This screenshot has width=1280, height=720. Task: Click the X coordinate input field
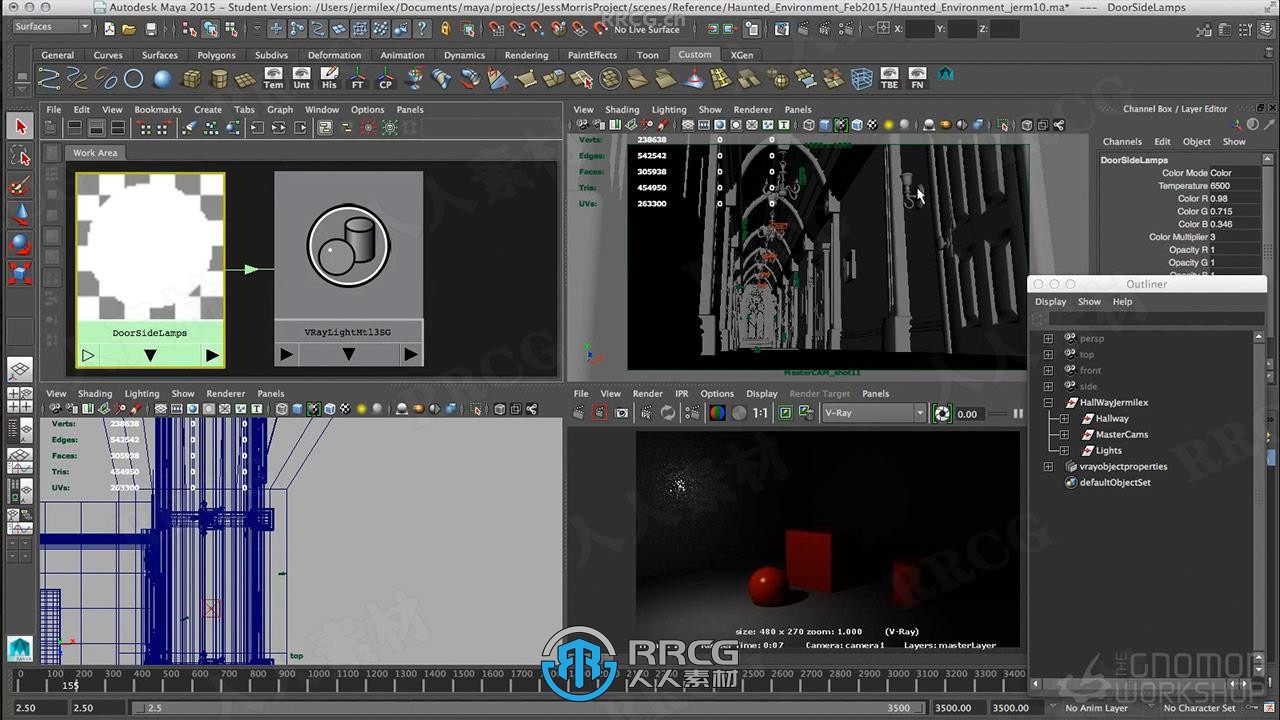point(919,29)
